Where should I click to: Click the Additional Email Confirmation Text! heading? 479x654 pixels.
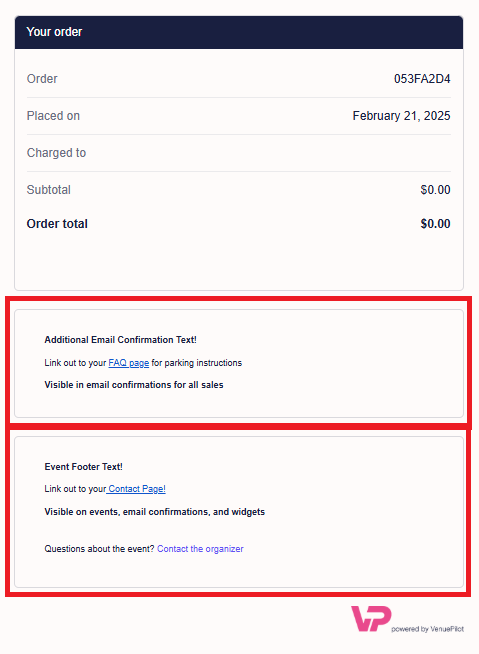click(x=121, y=340)
